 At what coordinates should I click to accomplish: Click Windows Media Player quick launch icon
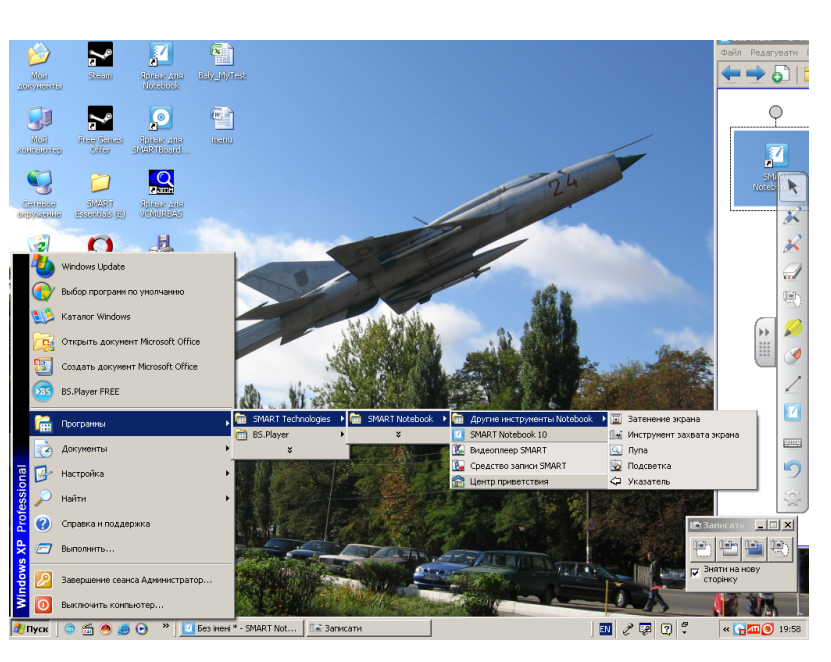point(142,629)
